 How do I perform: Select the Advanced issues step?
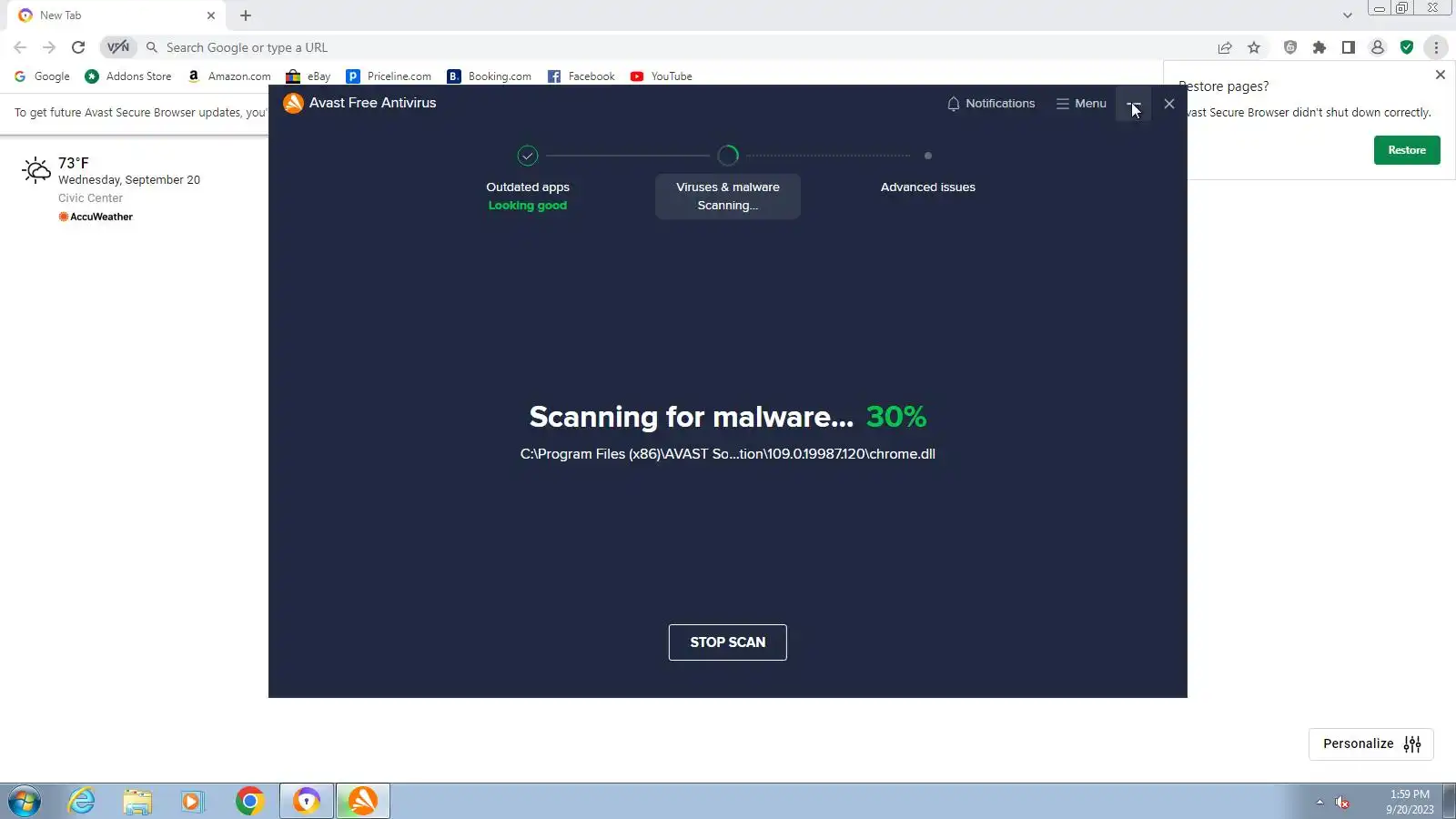(x=927, y=187)
